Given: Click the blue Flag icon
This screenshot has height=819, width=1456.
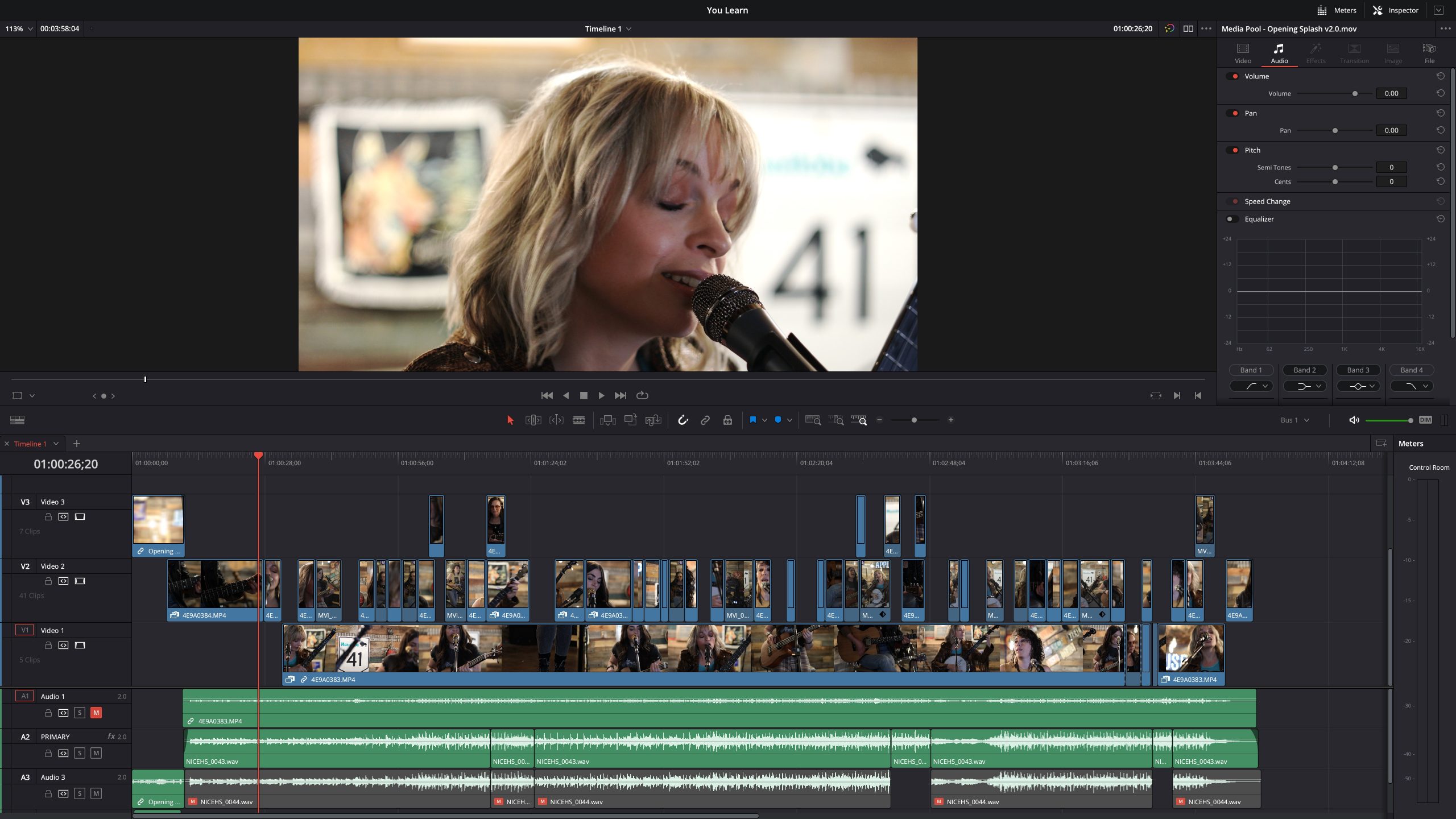Looking at the screenshot, I should click(752, 420).
